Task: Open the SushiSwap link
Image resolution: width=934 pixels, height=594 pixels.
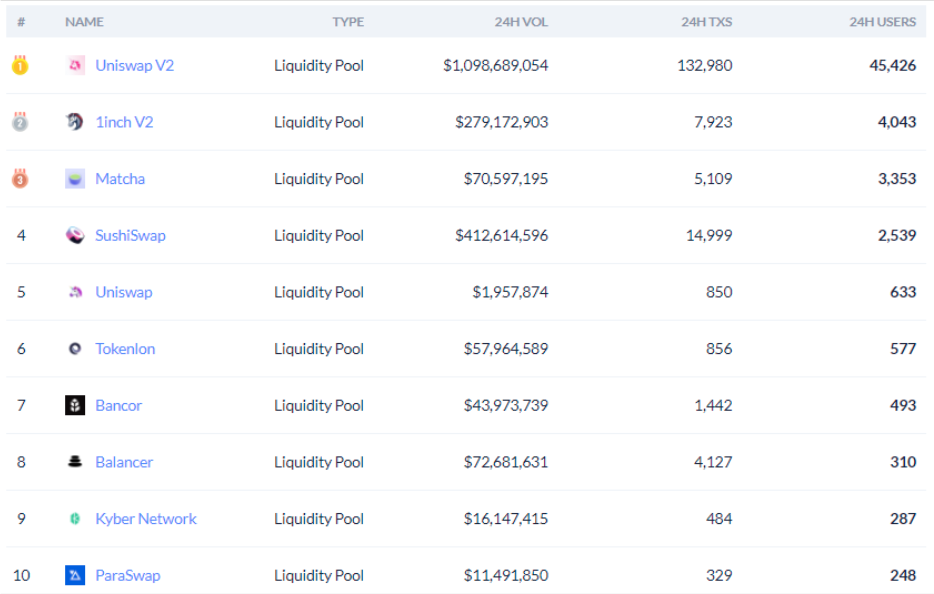Action: pos(130,235)
